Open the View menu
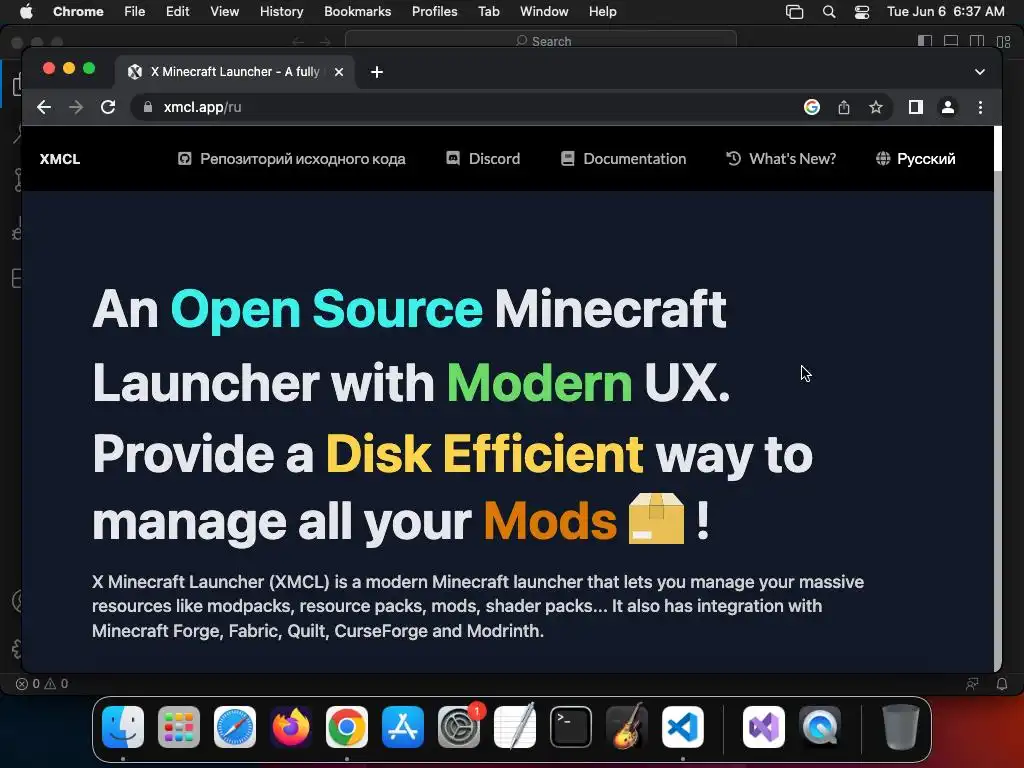Viewport: 1024px width, 768px height. 224,12
